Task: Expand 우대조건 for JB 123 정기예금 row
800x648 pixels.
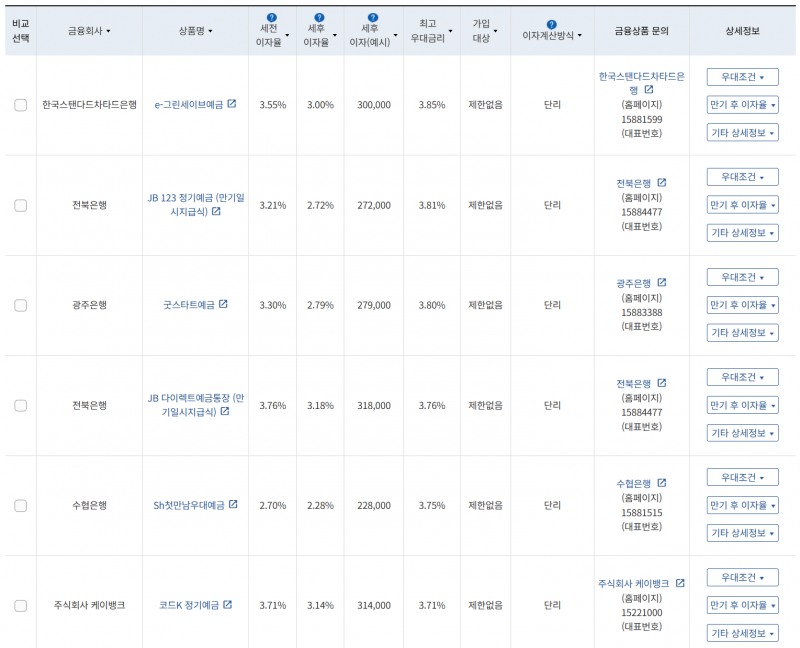Action: pyautogui.click(x=742, y=177)
